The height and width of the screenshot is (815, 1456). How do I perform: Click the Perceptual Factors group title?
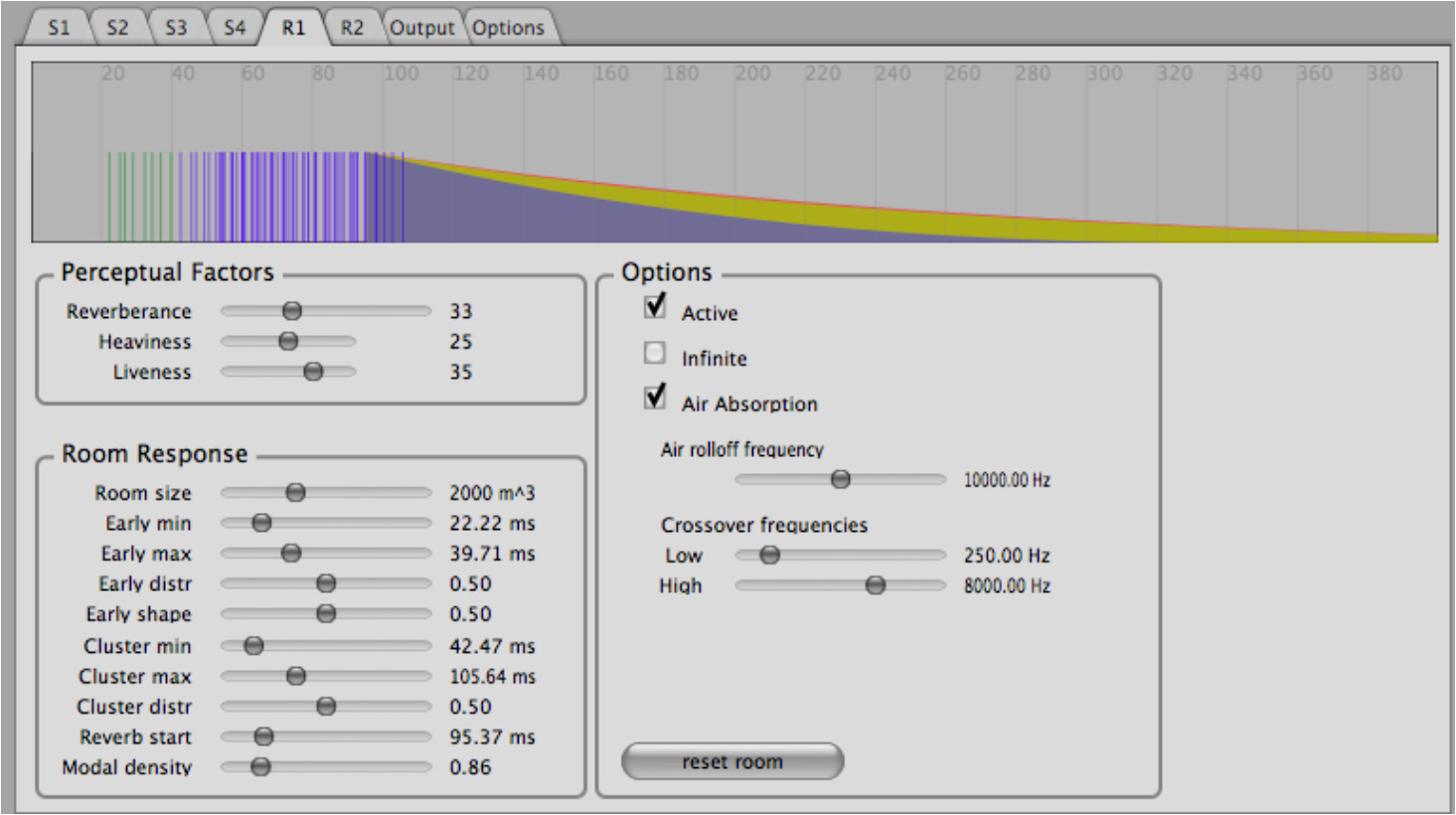pyautogui.click(x=167, y=272)
